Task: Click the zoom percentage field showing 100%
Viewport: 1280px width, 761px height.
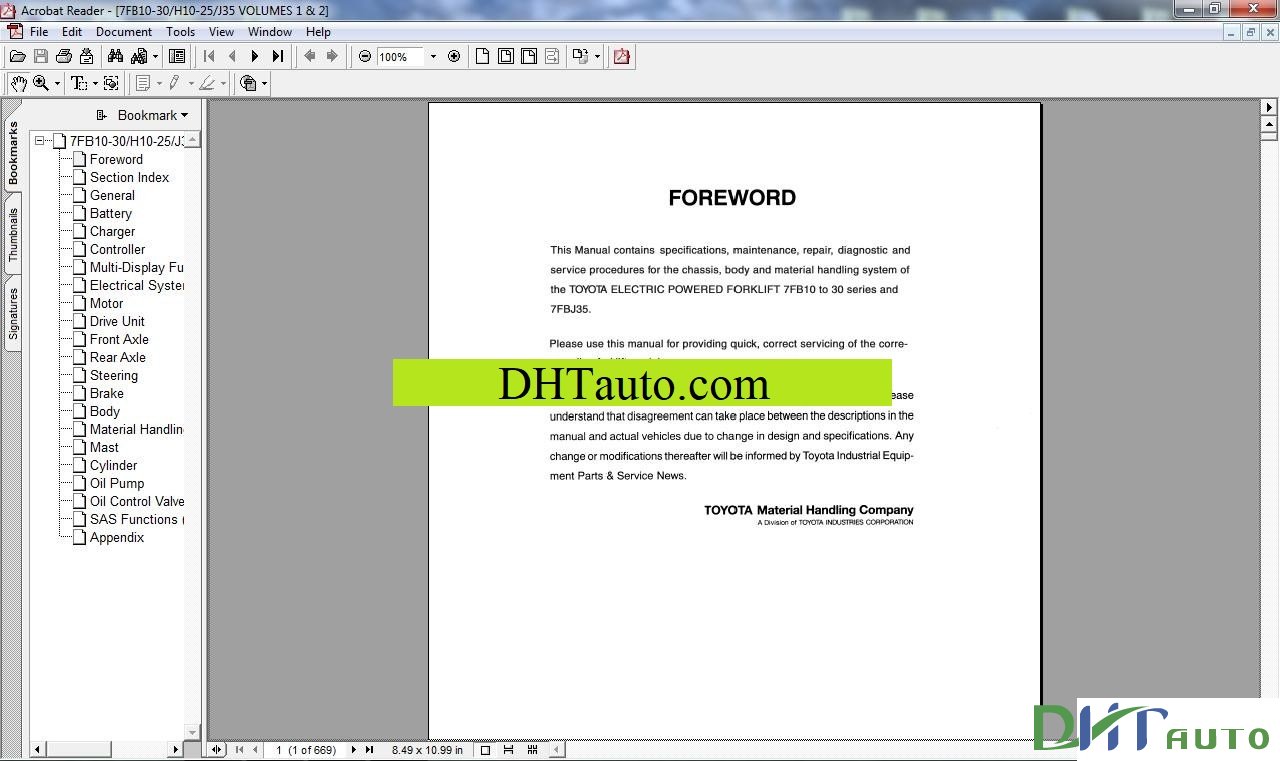Action: 401,57
